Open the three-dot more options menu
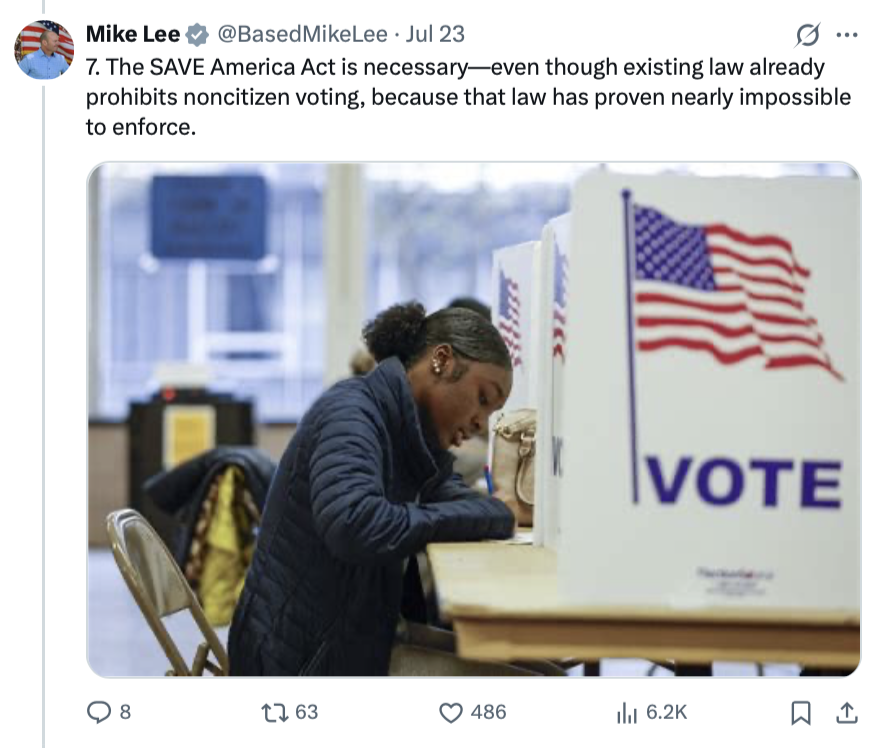Screen dimensions: 884x748 tap(847, 35)
